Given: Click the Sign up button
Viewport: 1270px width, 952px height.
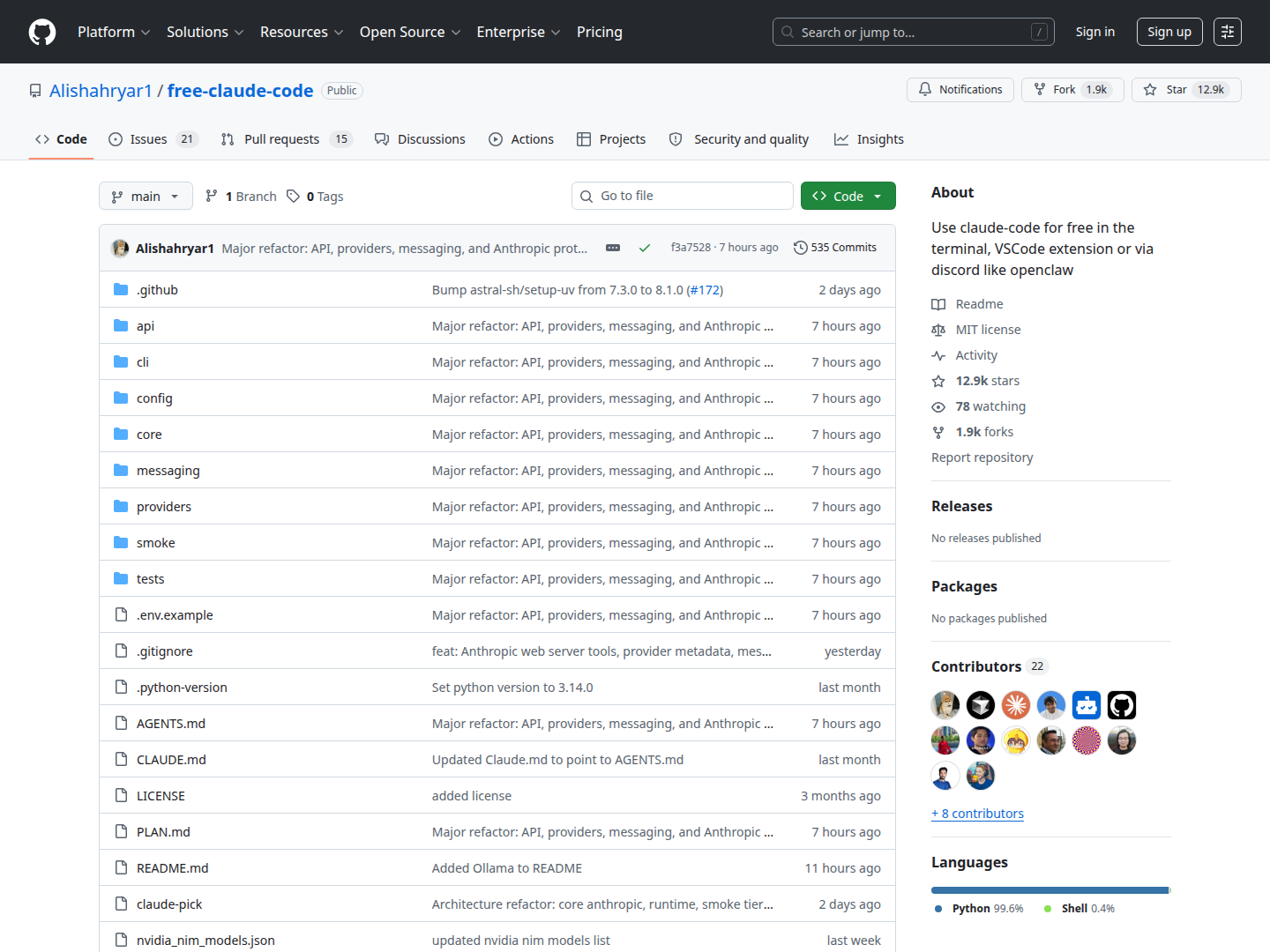Looking at the screenshot, I should click(1169, 32).
